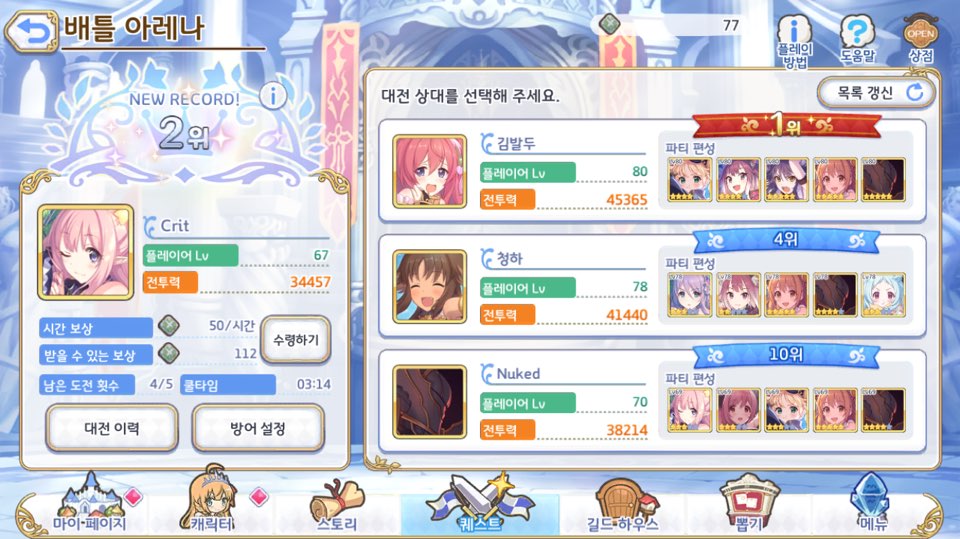Tap Crit player profile portrait
This screenshot has width=960, height=539.
pos(86,252)
